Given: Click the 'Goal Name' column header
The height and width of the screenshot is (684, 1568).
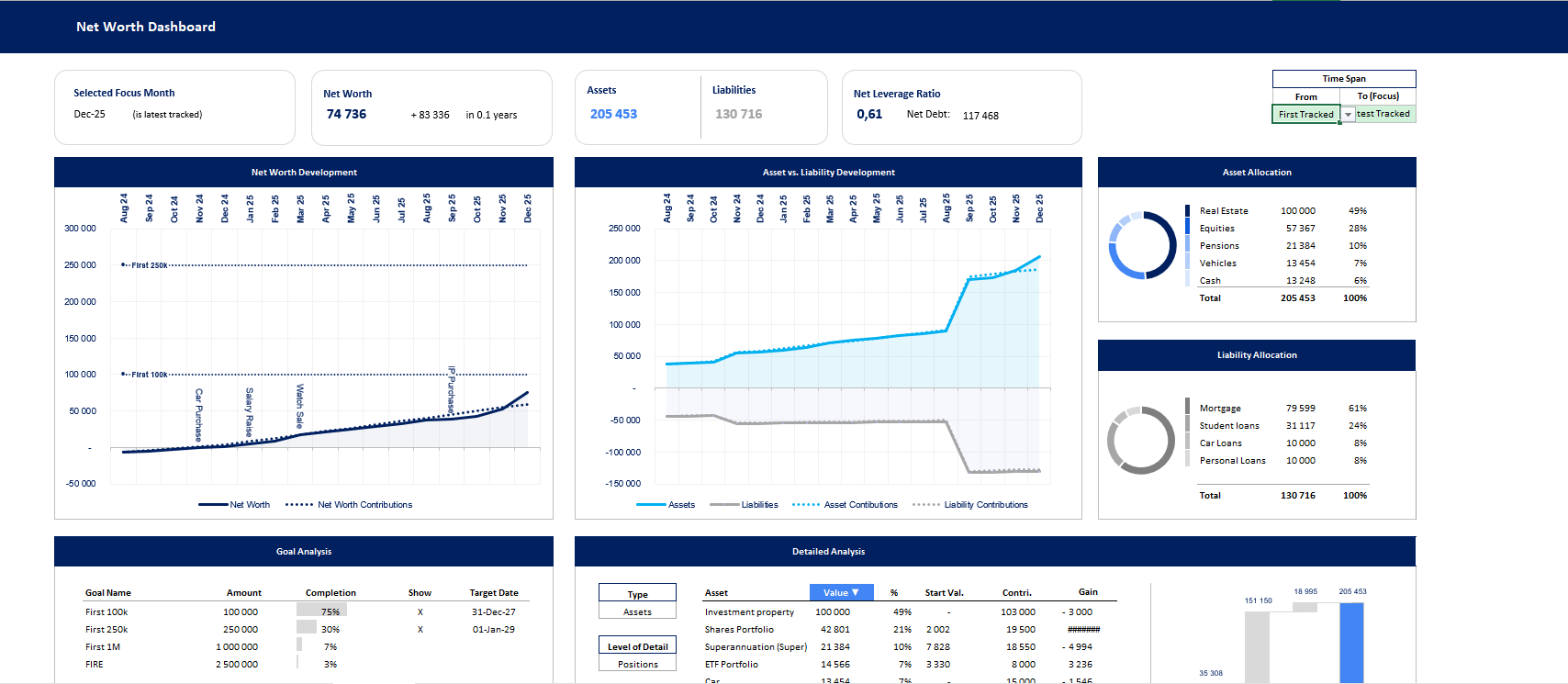Looking at the screenshot, I should 108,593.
